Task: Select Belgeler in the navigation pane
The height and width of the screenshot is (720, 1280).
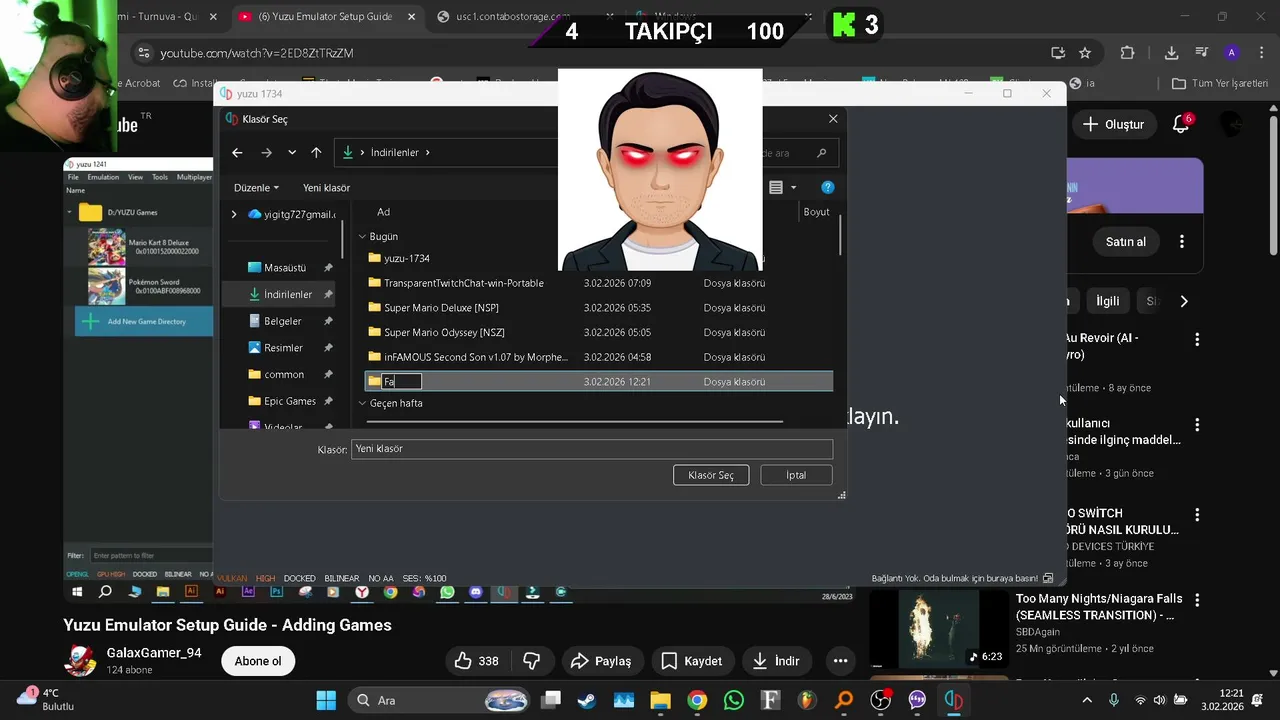Action: [282, 321]
